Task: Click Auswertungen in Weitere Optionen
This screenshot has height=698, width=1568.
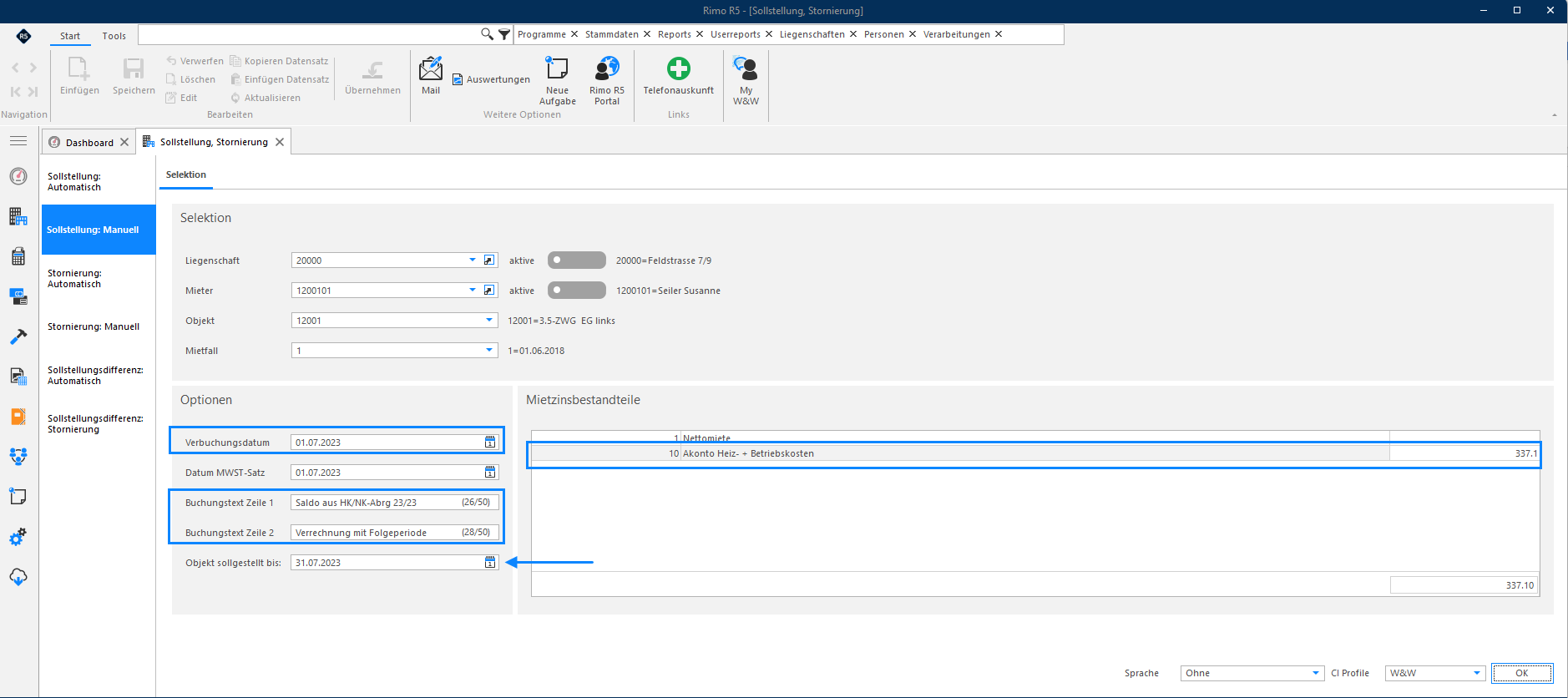Action: click(491, 79)
